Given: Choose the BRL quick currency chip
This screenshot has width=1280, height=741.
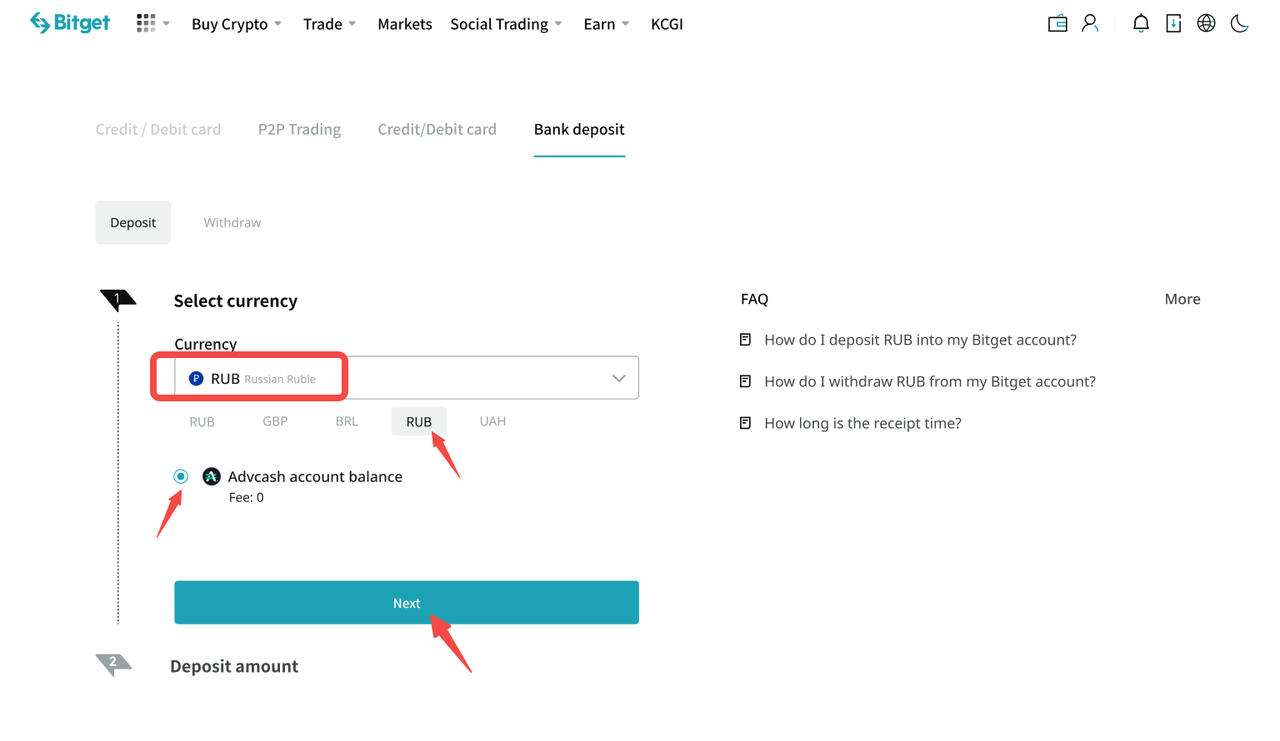Looking at the screenshot, I should (x=347, y=421).
